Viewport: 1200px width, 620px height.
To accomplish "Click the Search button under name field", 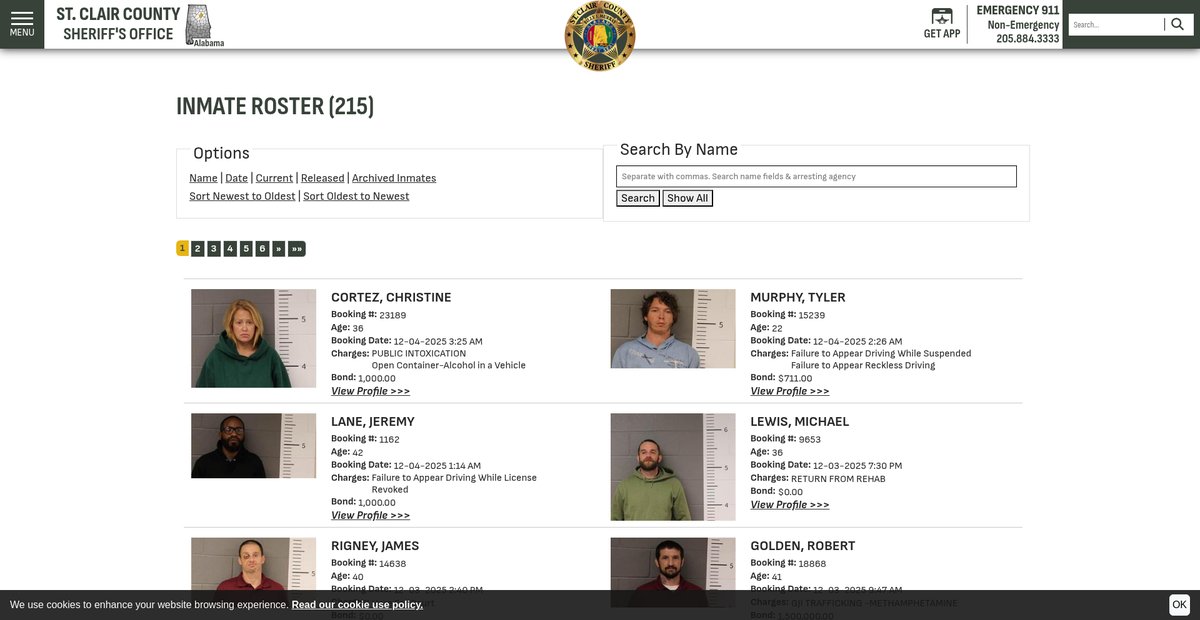I will point(638,198).
